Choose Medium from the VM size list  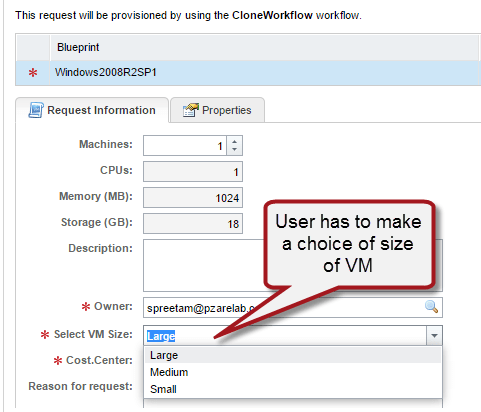pos(293,372)
